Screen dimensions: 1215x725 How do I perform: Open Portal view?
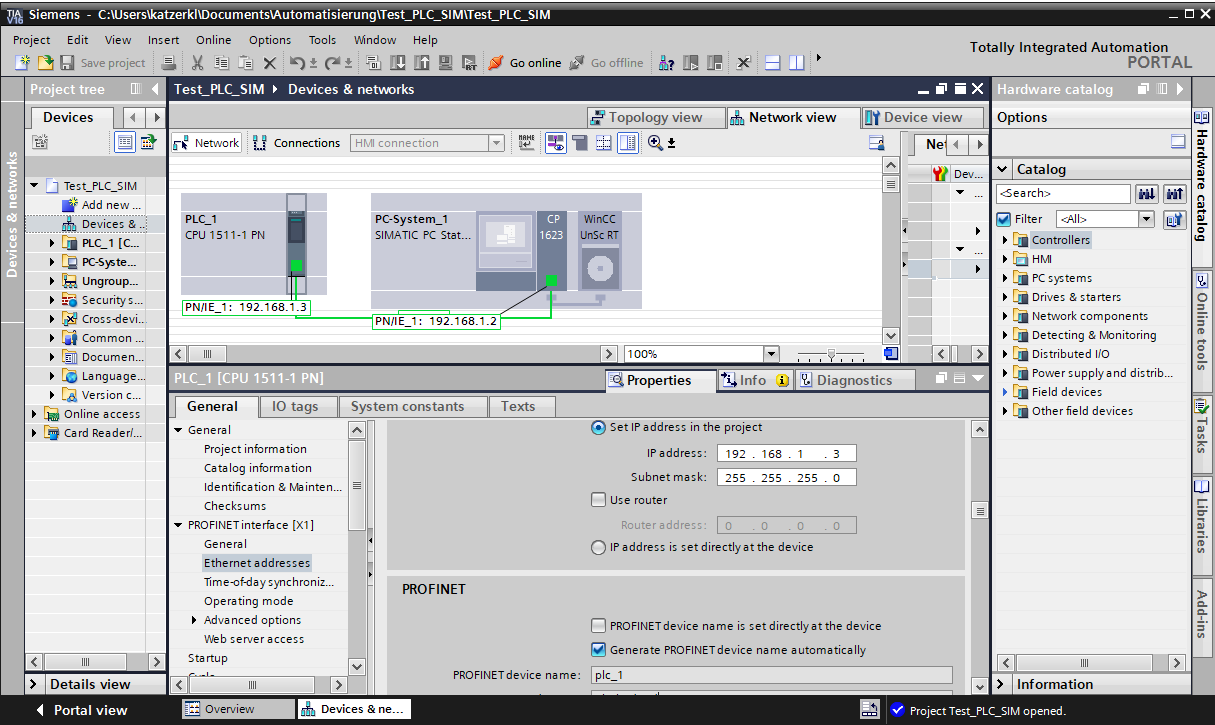tap(80, 710)
